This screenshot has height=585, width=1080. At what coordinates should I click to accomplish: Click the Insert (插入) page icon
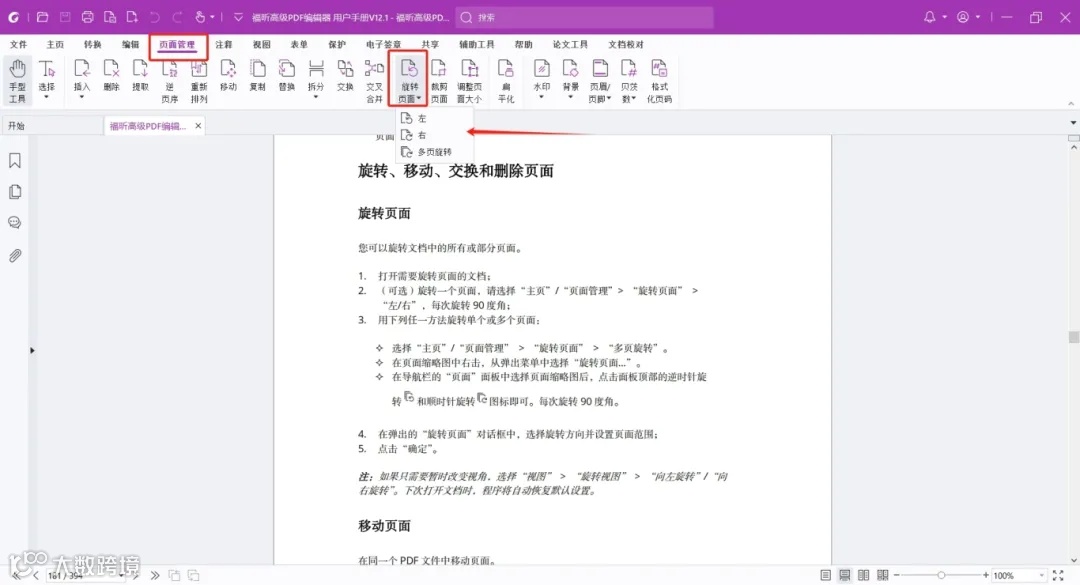tap(81, 69)
